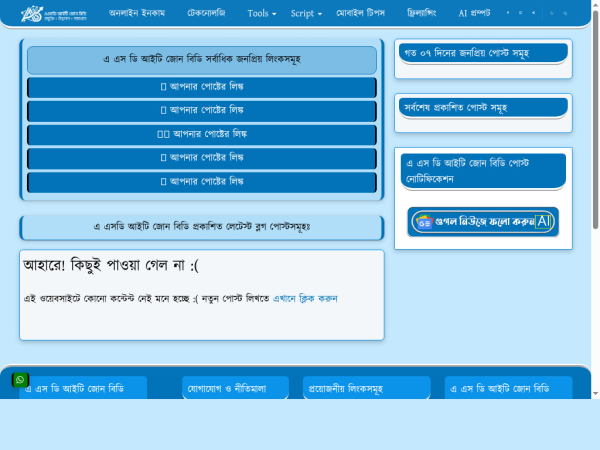
Task: Click the page vertical scrollbar thumb
Action: 595,120
